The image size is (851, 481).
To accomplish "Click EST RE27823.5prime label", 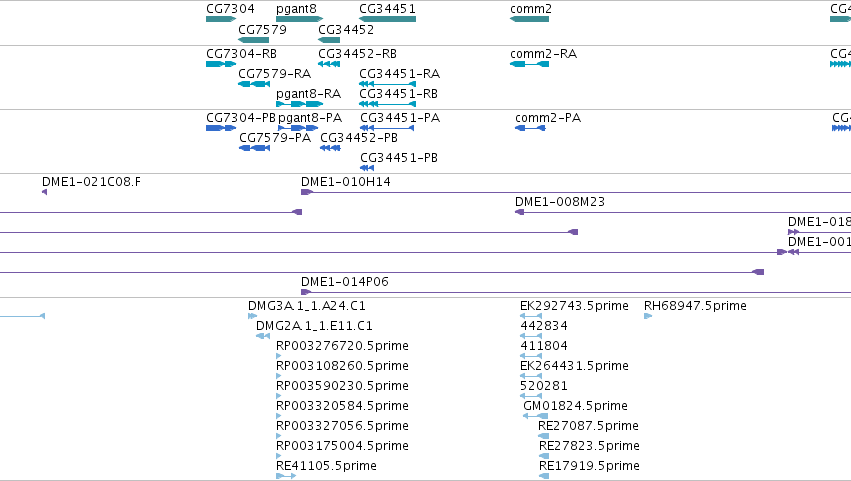I will point(589,446).
